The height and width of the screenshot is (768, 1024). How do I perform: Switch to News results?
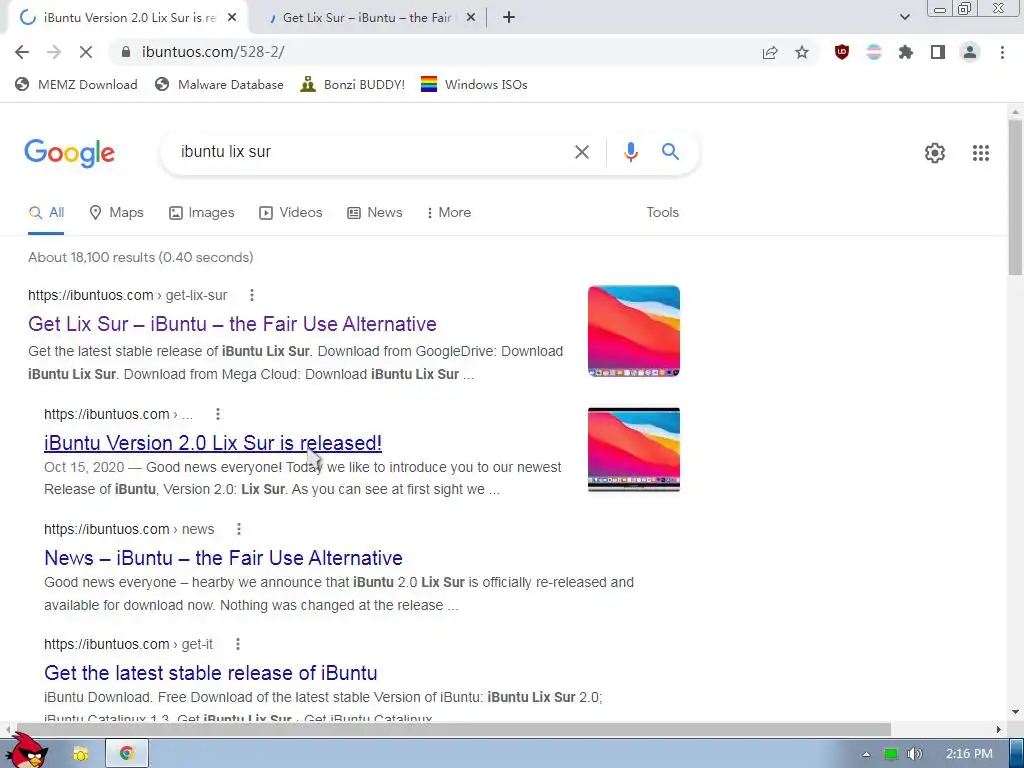tap(374, 212)
